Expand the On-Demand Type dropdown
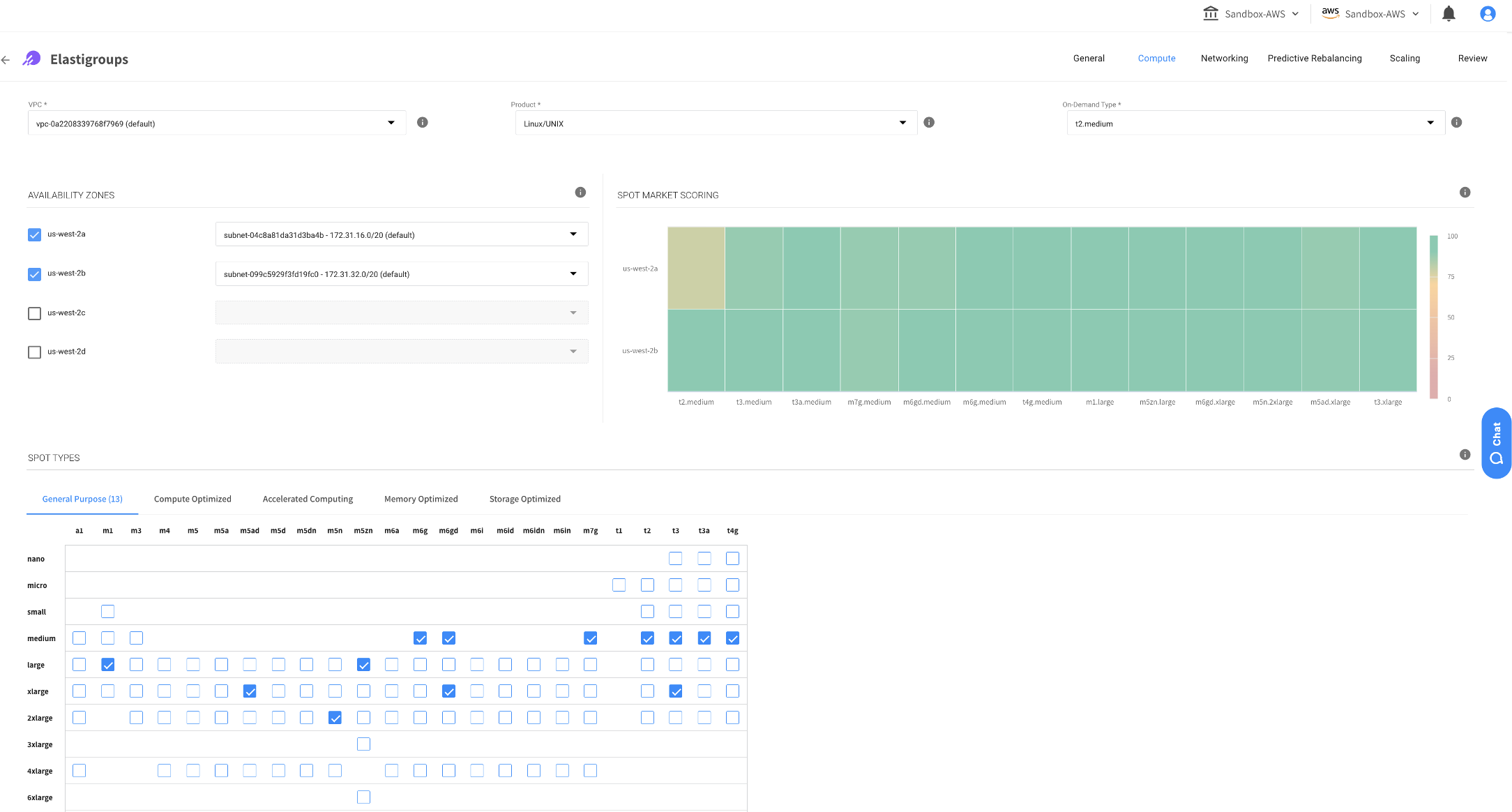This screenshot has height=812, width=1512. coord(1255,123)
